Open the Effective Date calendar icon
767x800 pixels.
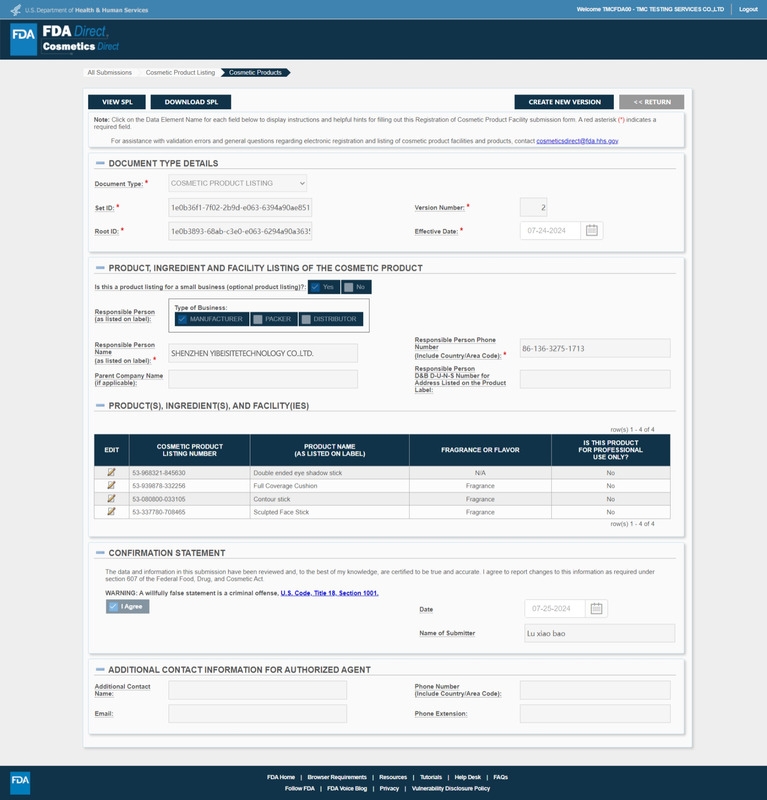(x=591, y=230)
